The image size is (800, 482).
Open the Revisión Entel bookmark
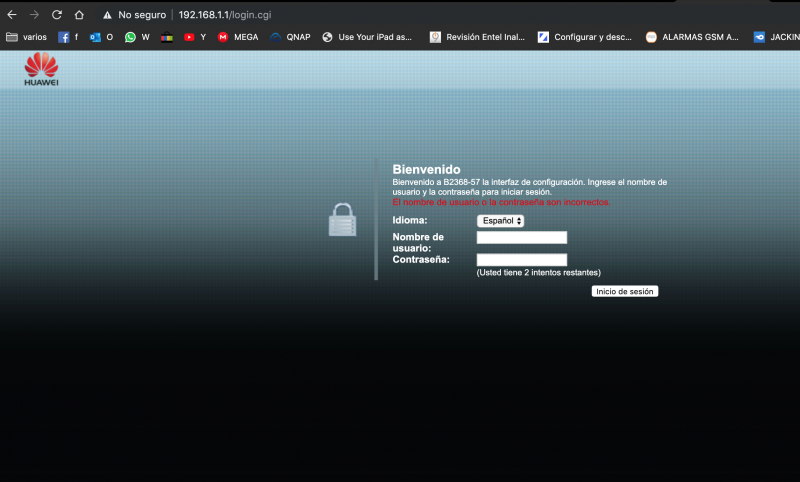click(x=476, y=37)
